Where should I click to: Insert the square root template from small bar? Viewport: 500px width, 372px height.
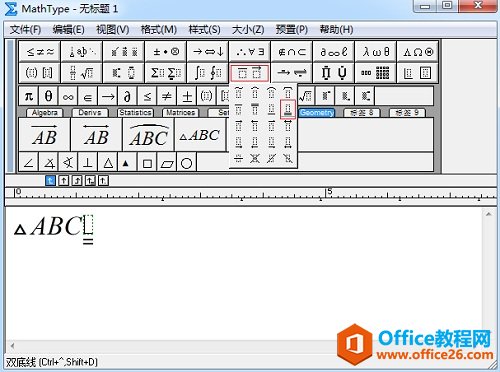pos(306,96)
